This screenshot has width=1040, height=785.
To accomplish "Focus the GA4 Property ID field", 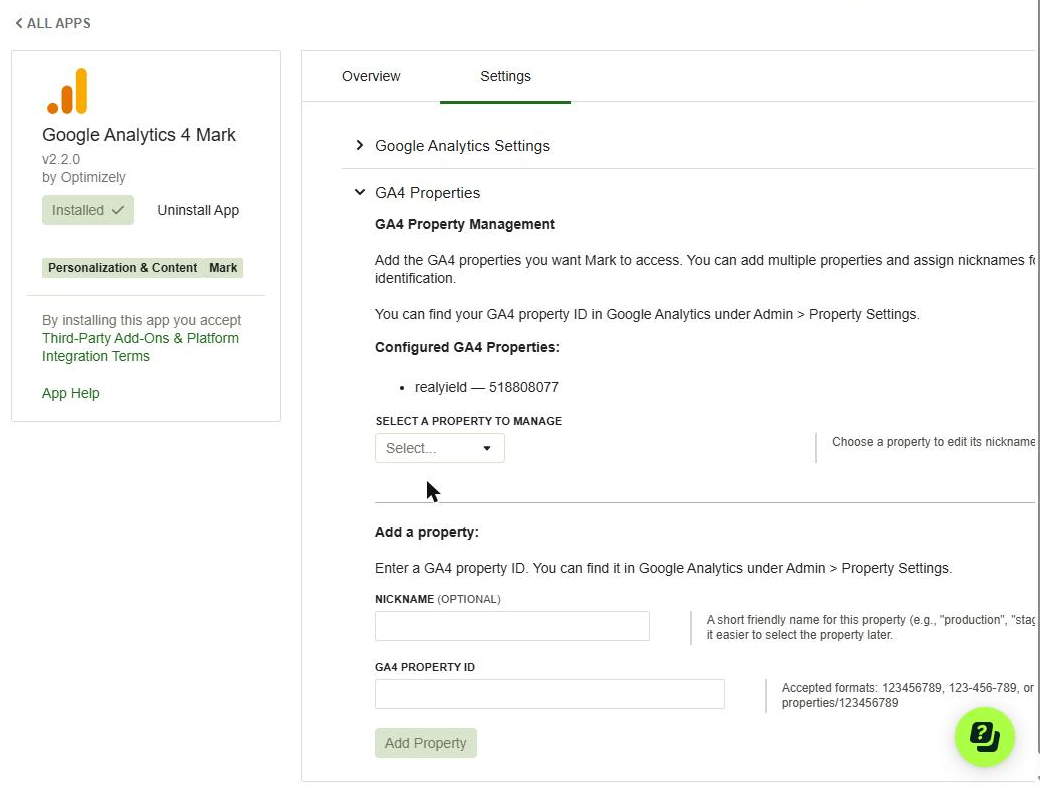I will click(x=550, y=694).
